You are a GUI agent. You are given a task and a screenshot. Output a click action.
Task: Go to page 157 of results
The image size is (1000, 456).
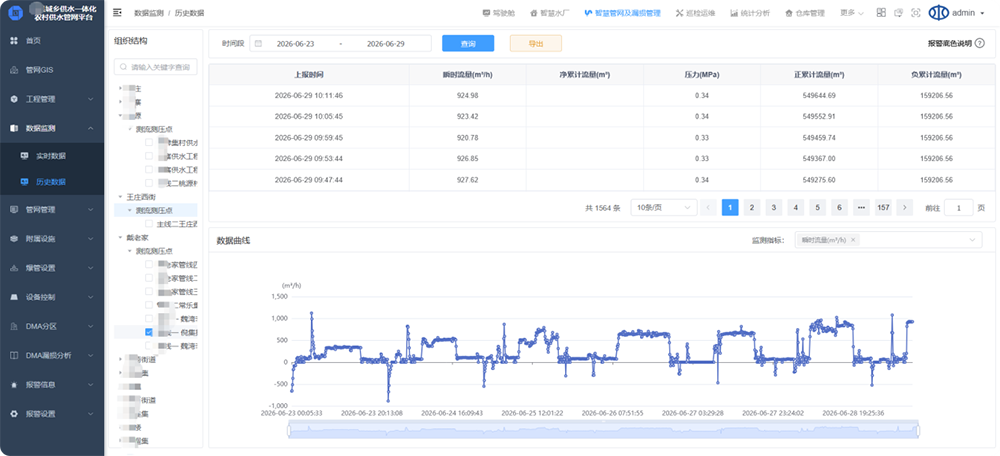point(883,207)
